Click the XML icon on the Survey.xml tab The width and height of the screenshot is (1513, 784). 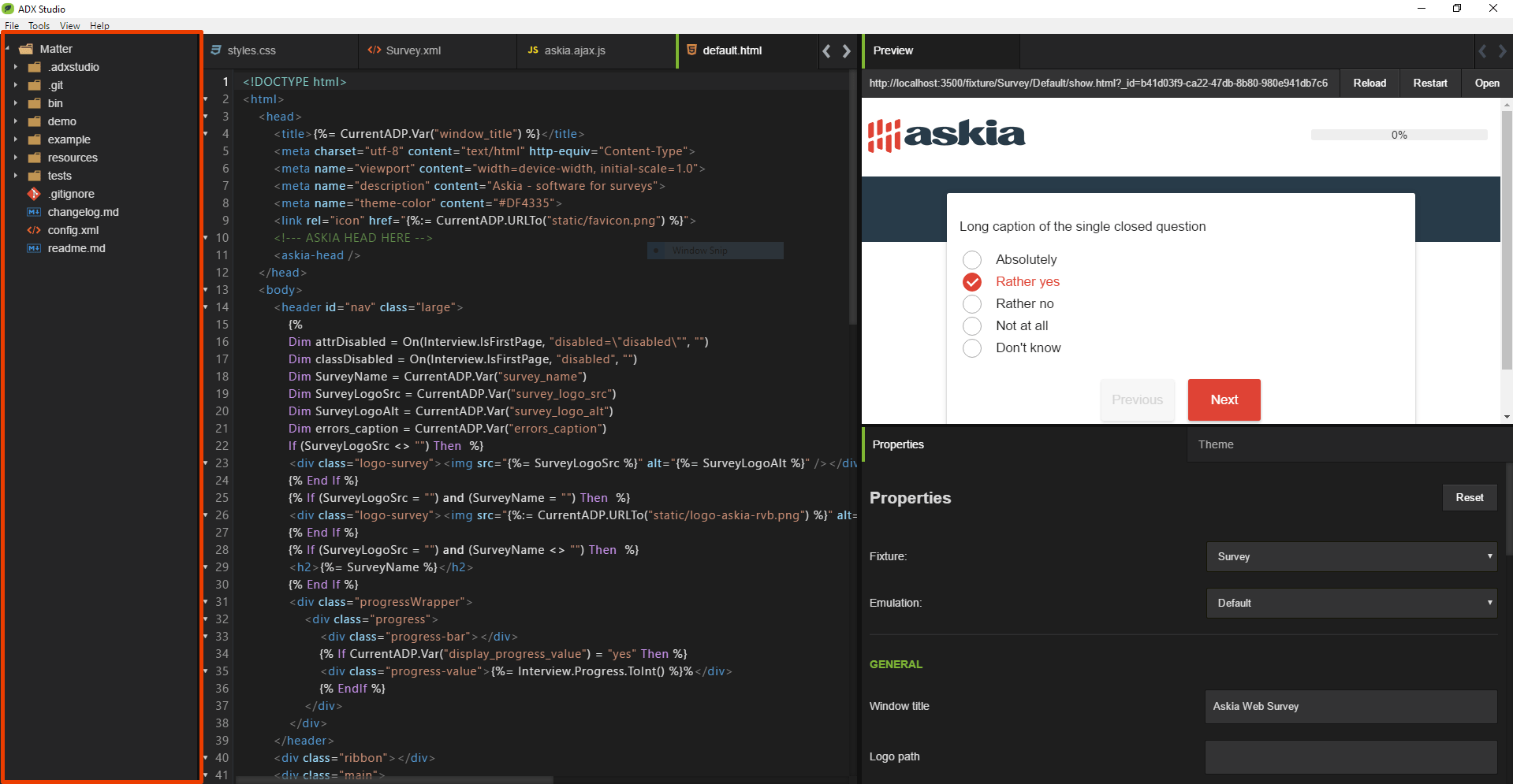(374, 50)
